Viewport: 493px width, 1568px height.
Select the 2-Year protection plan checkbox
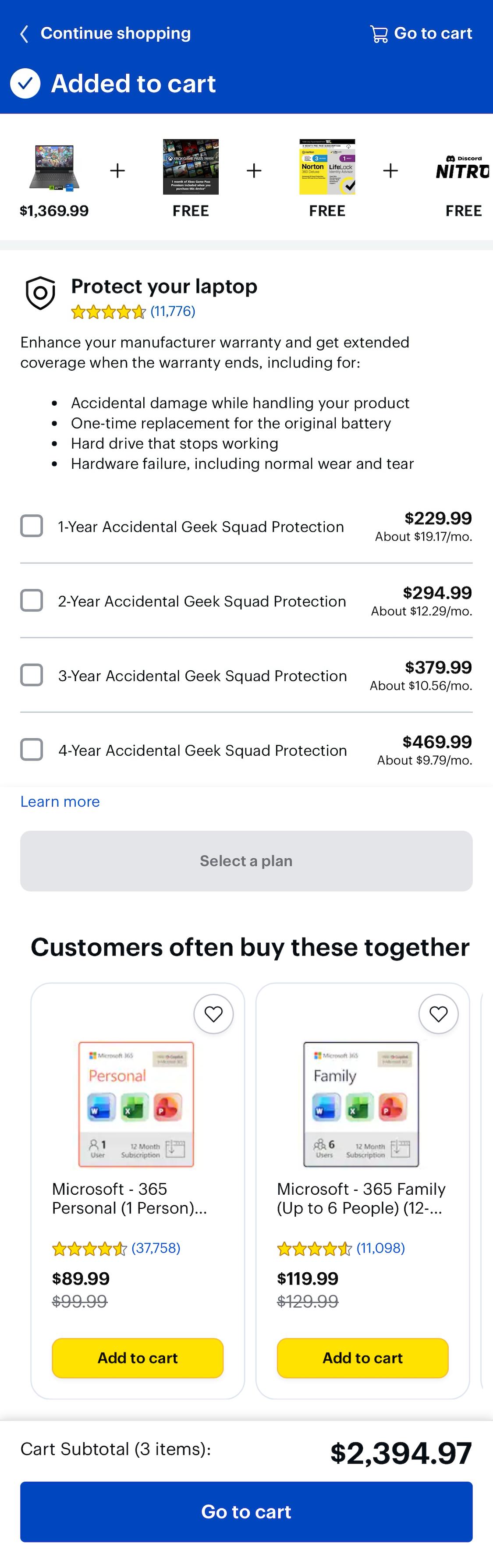coord(32,600)
